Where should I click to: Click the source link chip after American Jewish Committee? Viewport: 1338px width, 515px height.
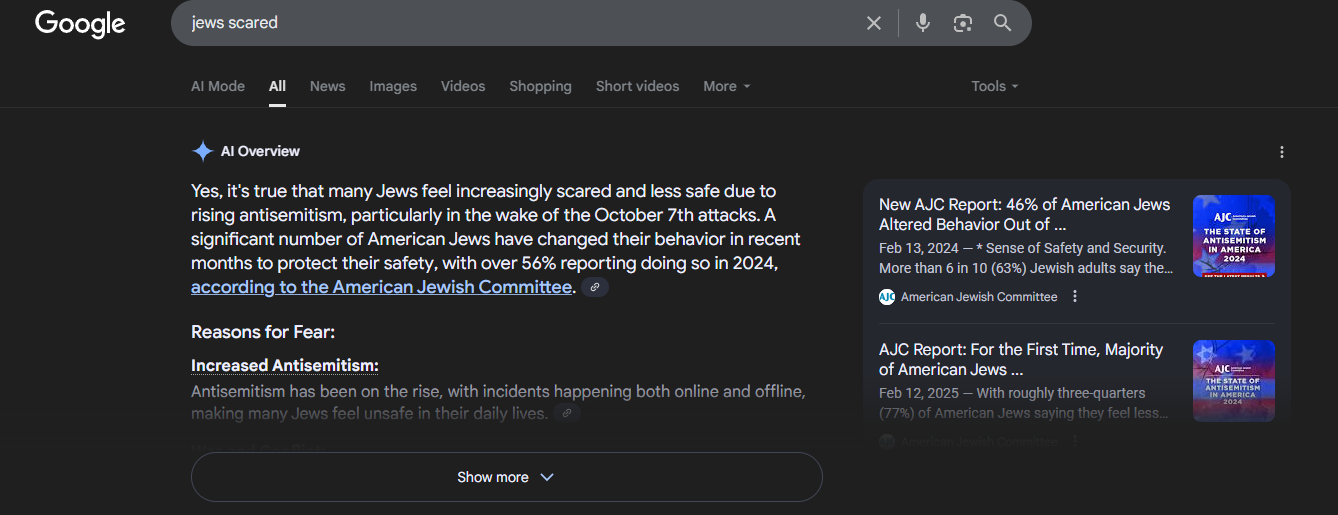(595, 287)
